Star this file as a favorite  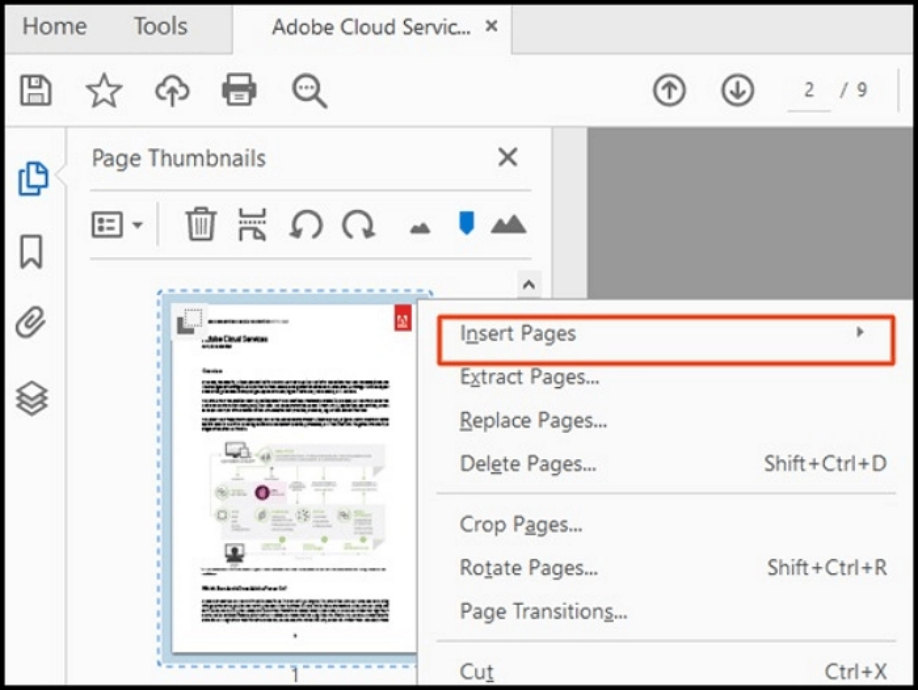(x=104, y=90)
